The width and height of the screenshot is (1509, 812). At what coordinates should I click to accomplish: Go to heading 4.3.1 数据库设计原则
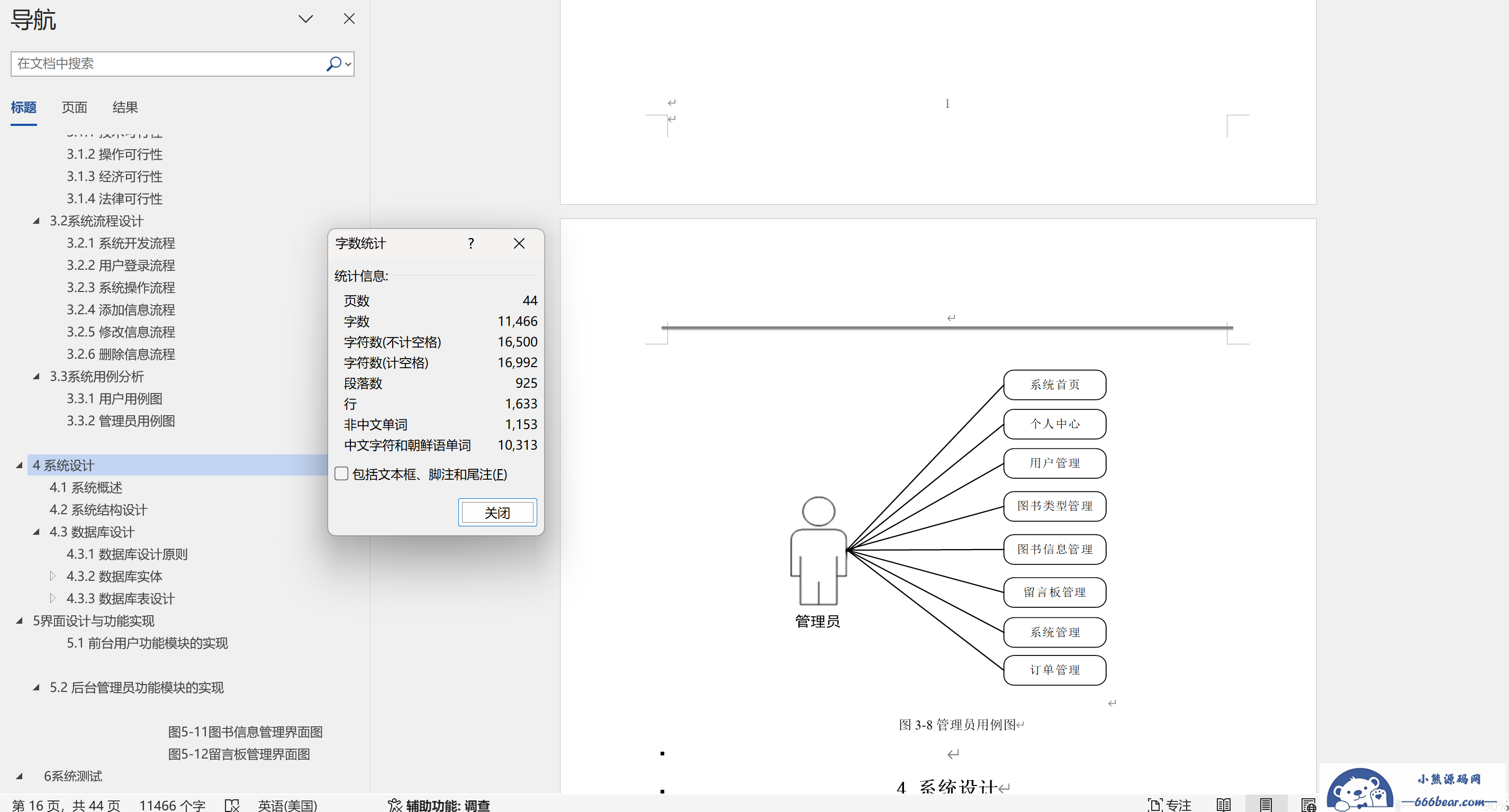[127, 554]
